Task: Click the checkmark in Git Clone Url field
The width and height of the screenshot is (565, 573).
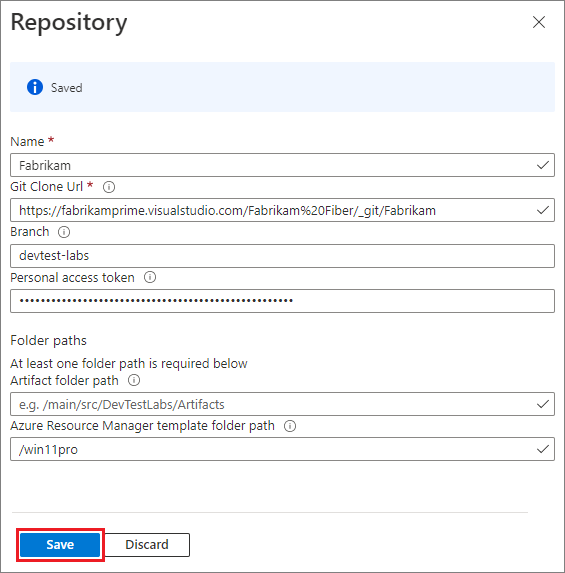Action: [543, 210]
